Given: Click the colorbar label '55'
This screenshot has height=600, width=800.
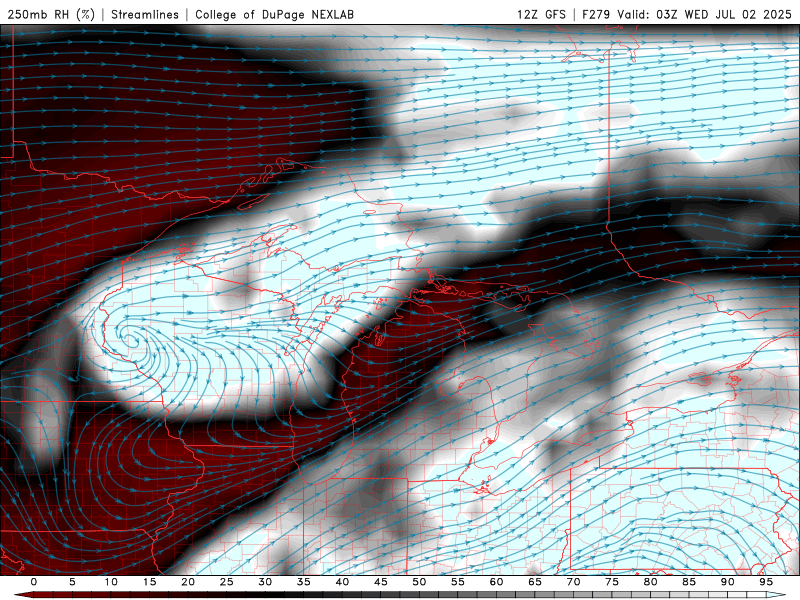Looking at the screenshot, I should (x=458, y=582).
